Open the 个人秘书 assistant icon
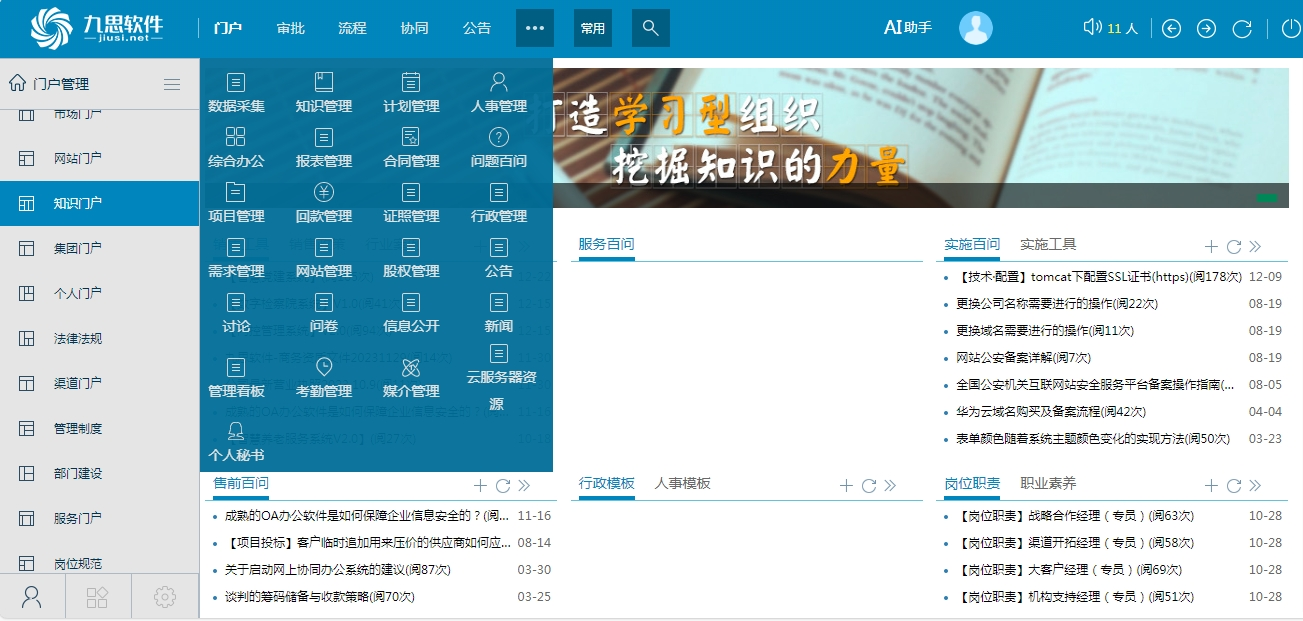 [x=236, y=432]
